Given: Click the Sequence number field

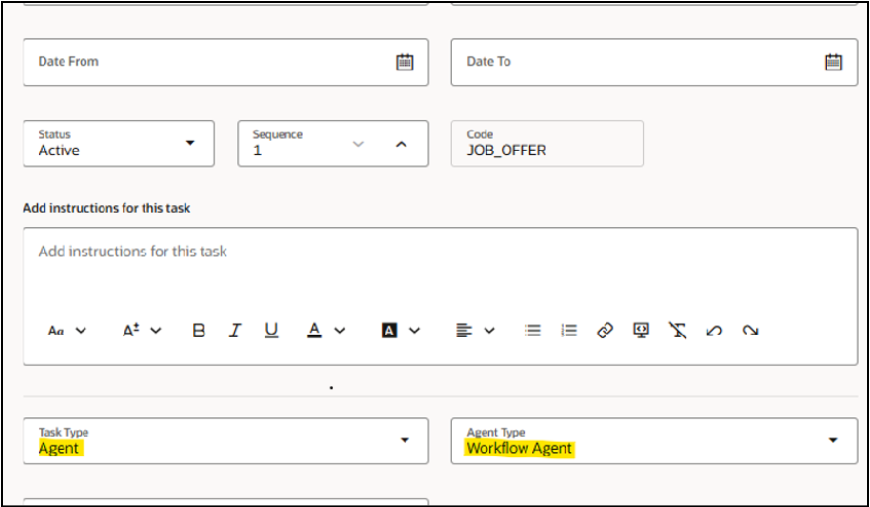Looking at the screenshot, I should (333, 144).
